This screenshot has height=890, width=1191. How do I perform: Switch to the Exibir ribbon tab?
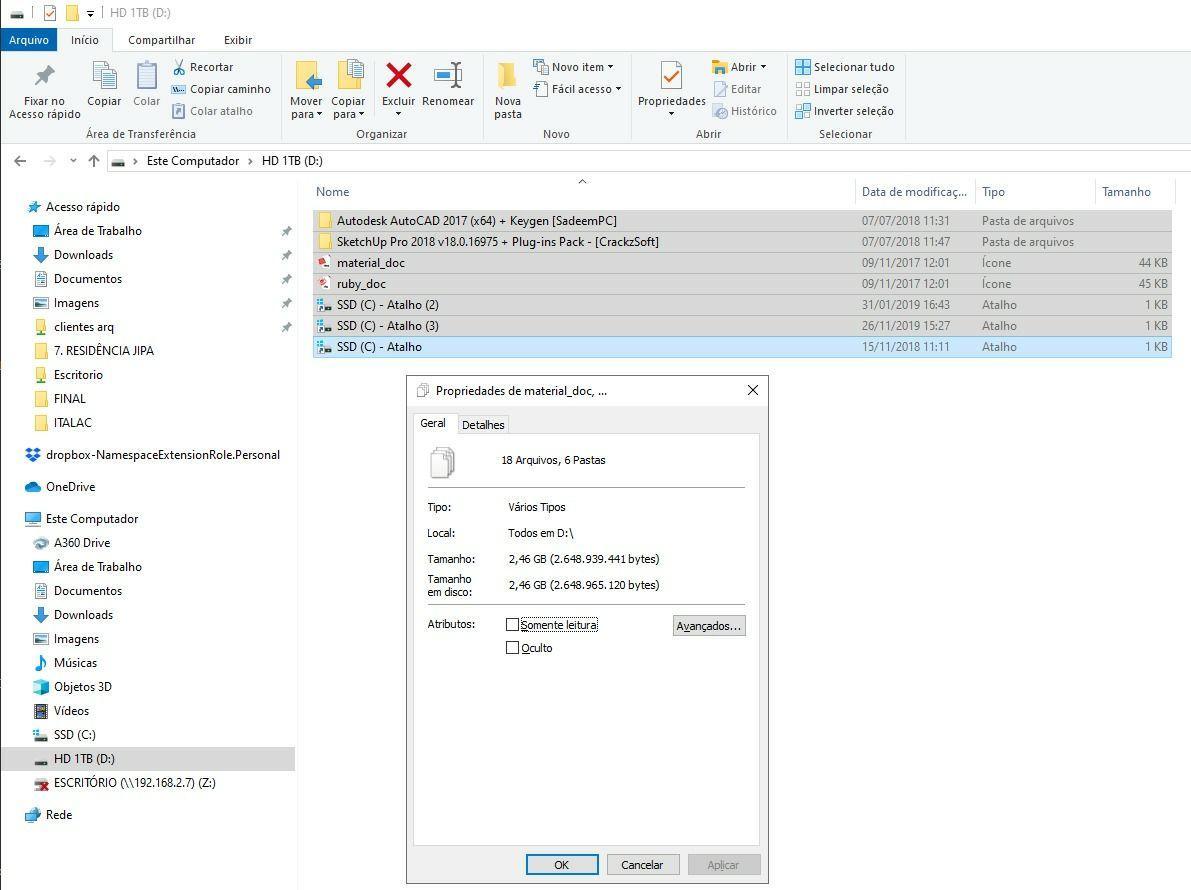coord(238,39)
